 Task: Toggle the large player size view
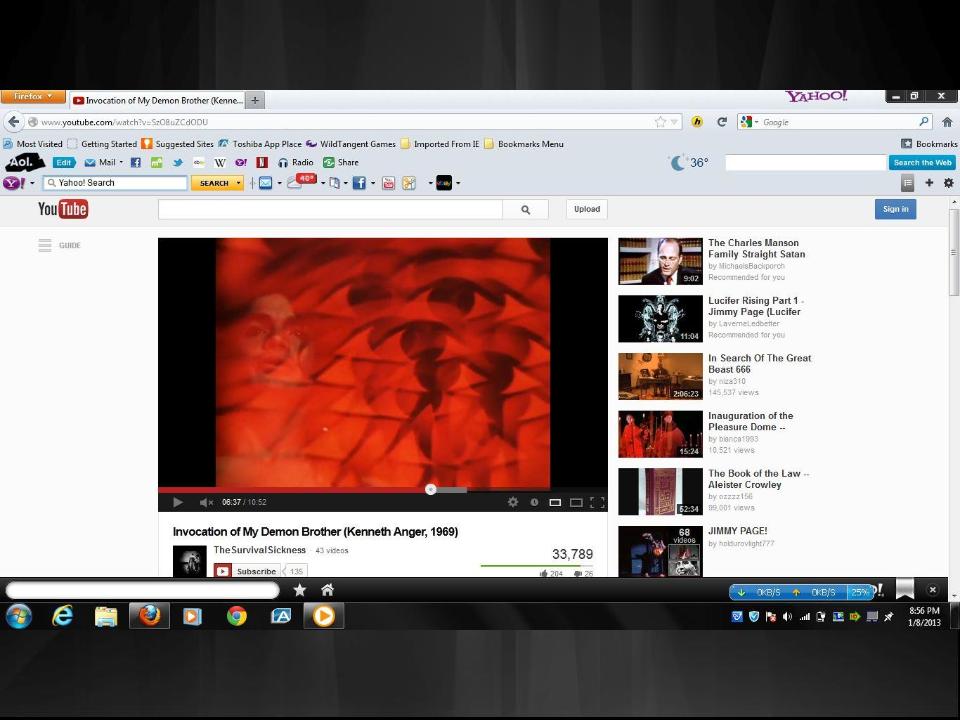click(576, 502)
